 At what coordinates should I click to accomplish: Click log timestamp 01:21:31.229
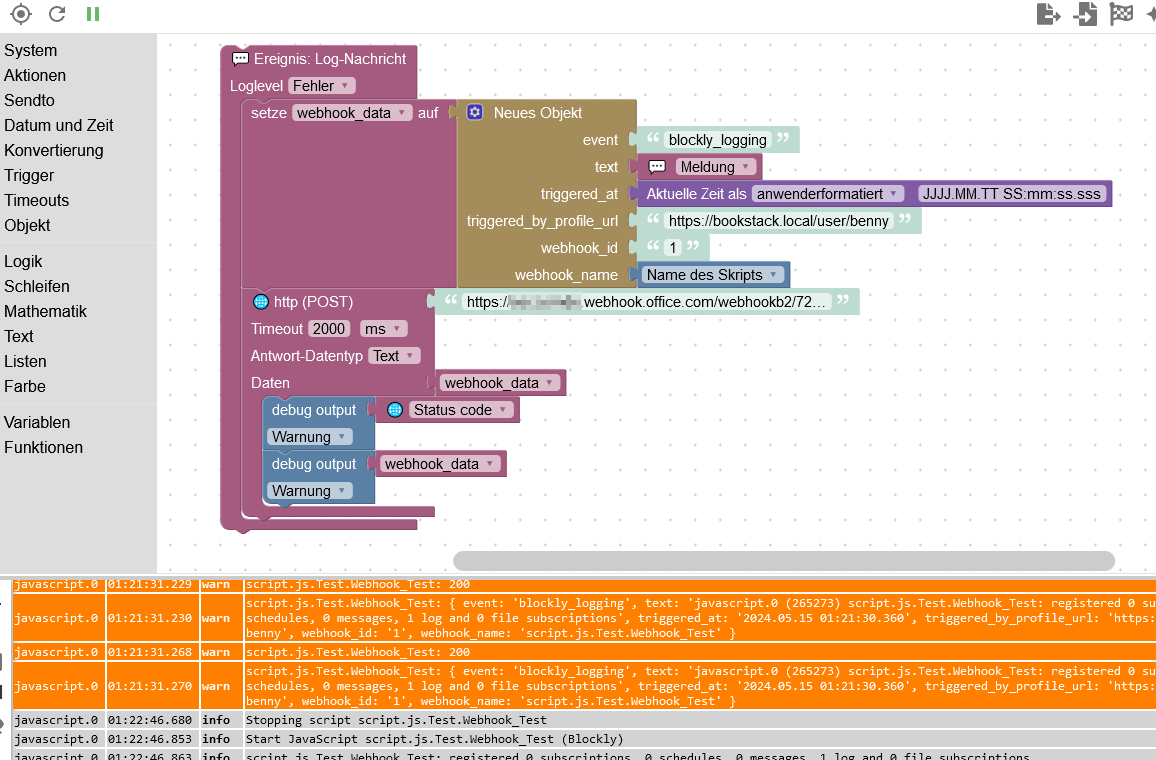point(150,585)
